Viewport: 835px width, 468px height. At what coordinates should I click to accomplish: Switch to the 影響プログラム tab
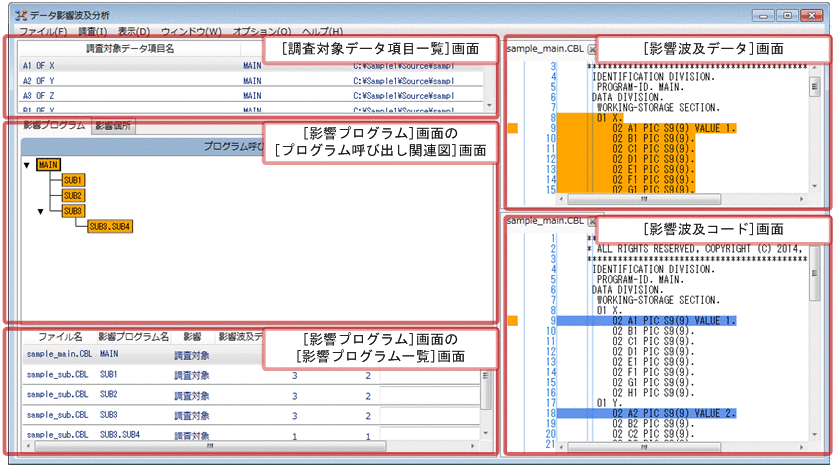[54, 126]
